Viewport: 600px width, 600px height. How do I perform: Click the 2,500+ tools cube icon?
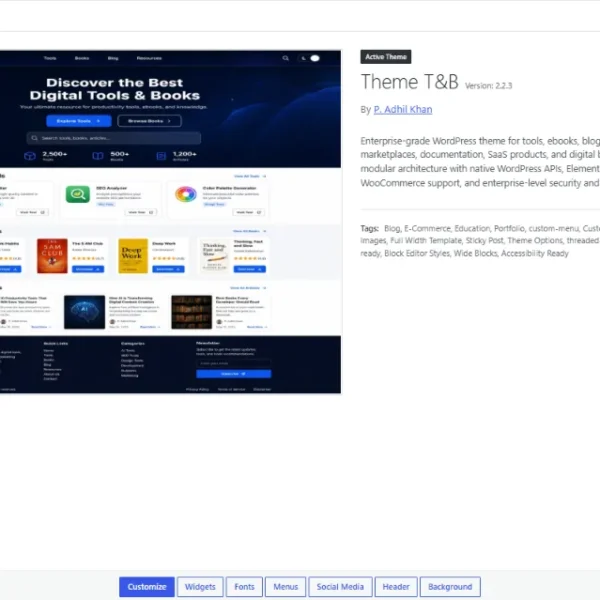point(30,156)
